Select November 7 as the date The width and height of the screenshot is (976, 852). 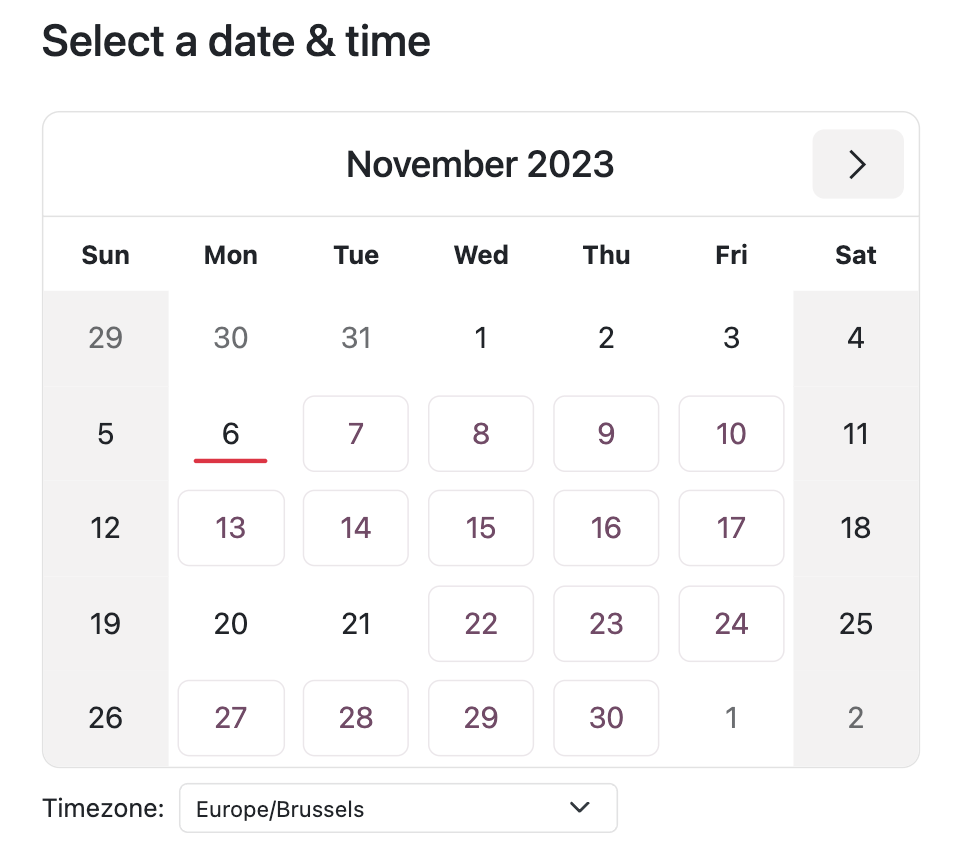click(356, 434)
